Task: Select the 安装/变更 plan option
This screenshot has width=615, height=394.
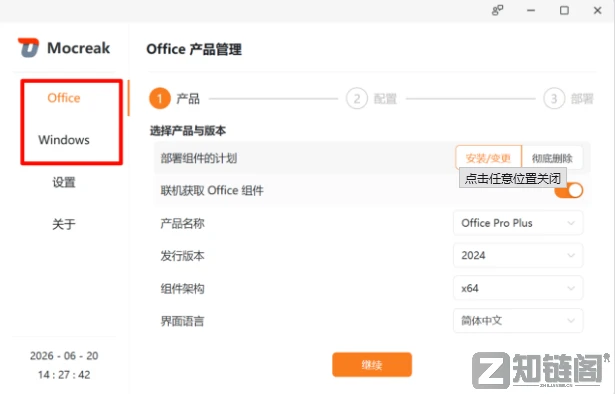Action: click(488, 158)
